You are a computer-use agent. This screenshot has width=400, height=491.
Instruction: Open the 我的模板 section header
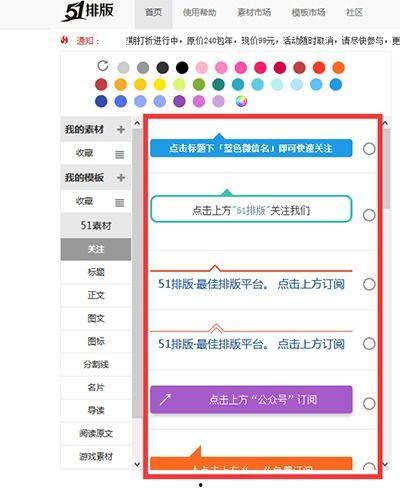coord(96,178)
